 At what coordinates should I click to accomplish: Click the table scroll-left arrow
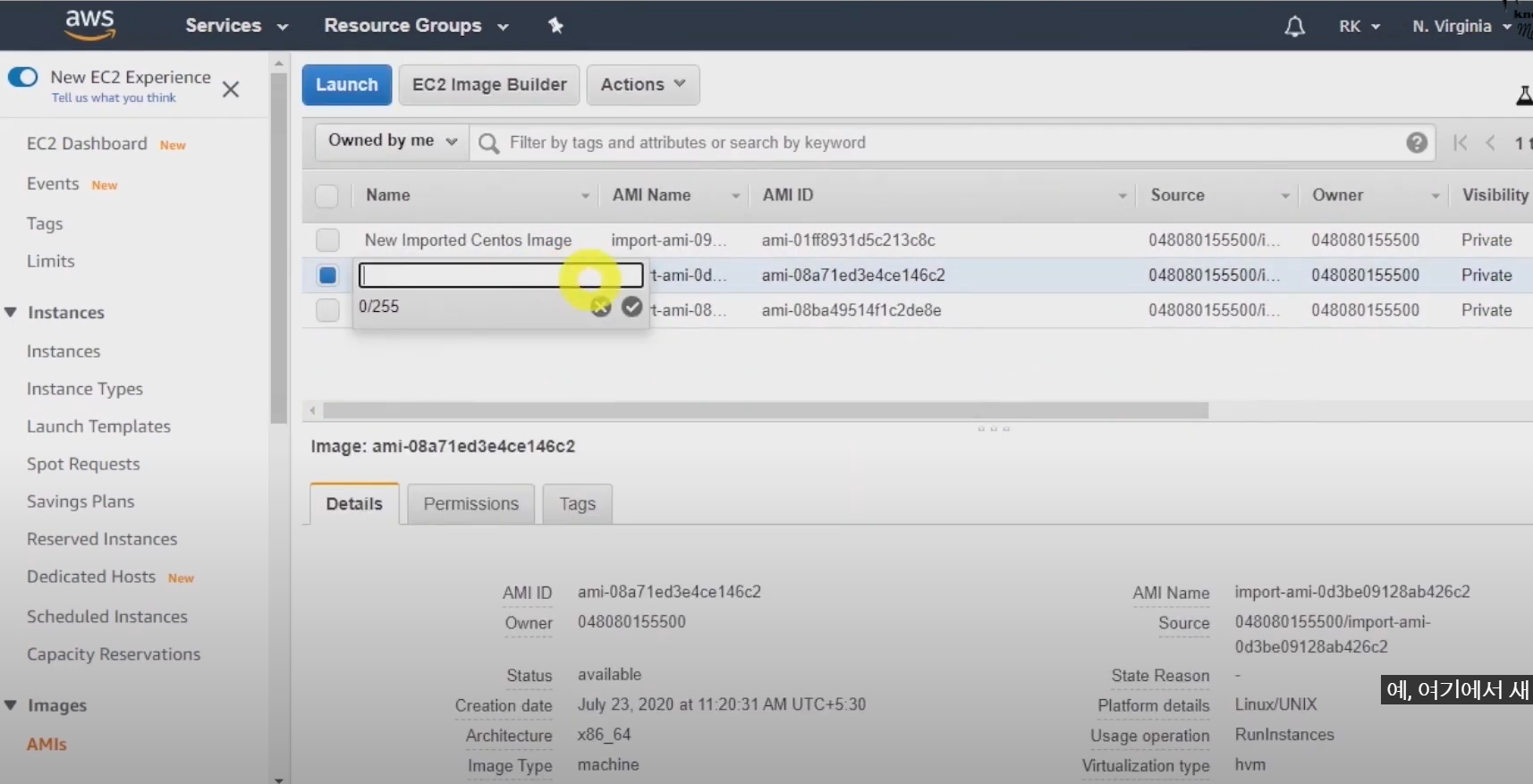click(x=312, y=410)
